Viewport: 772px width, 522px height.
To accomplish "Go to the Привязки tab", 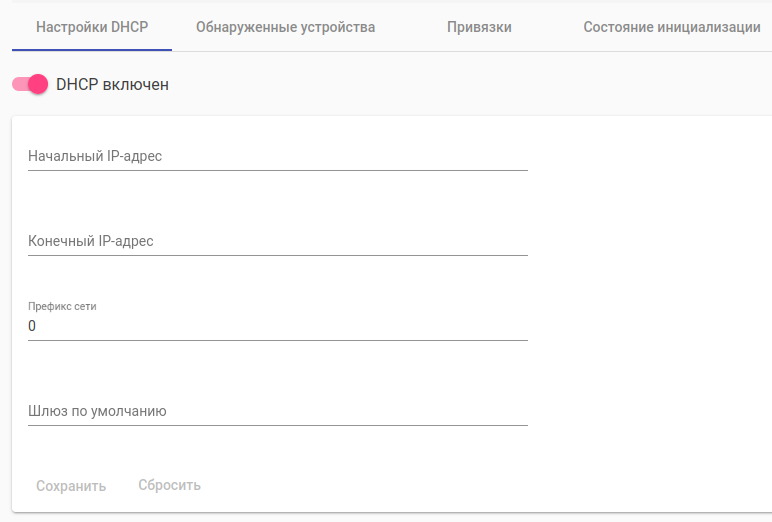I will point(479,27).
